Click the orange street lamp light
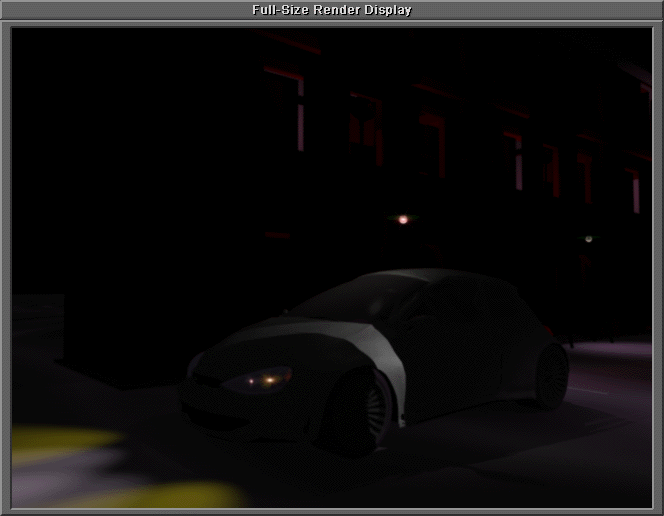 click(403, 219)
